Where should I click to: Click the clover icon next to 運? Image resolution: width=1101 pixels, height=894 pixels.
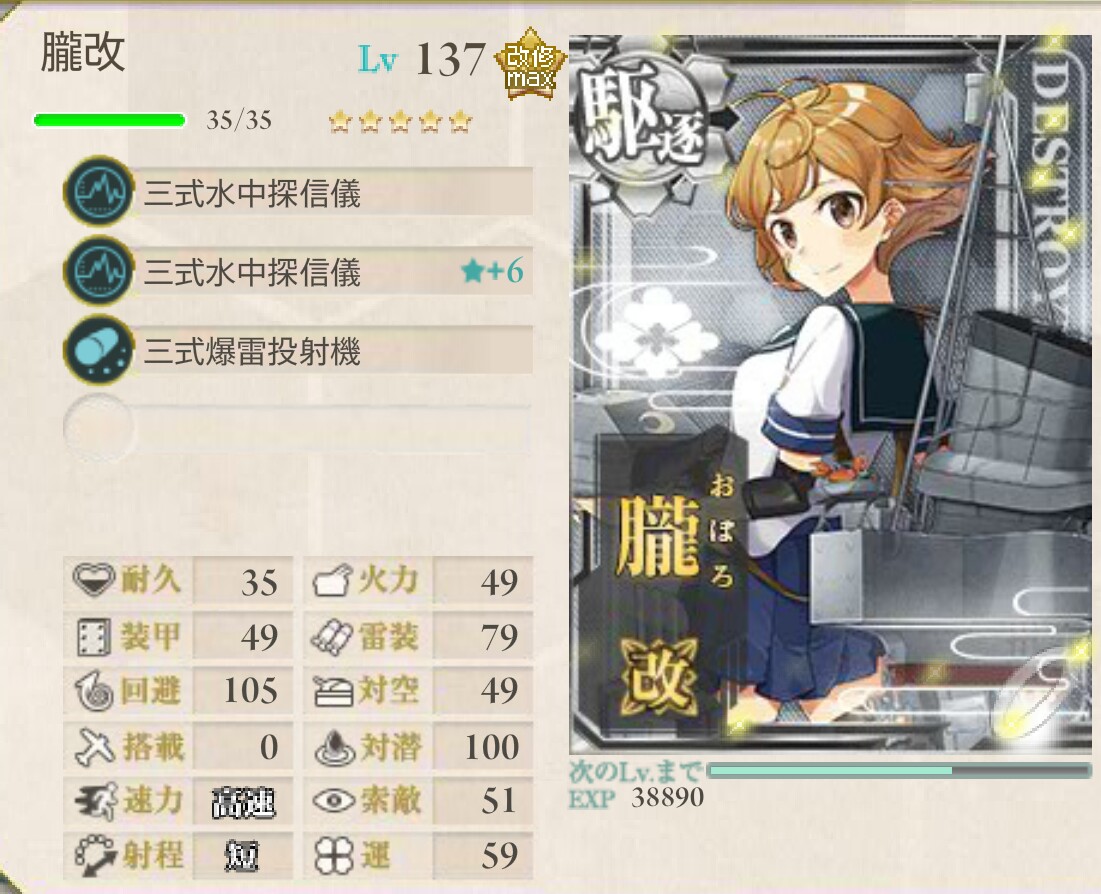334,855
